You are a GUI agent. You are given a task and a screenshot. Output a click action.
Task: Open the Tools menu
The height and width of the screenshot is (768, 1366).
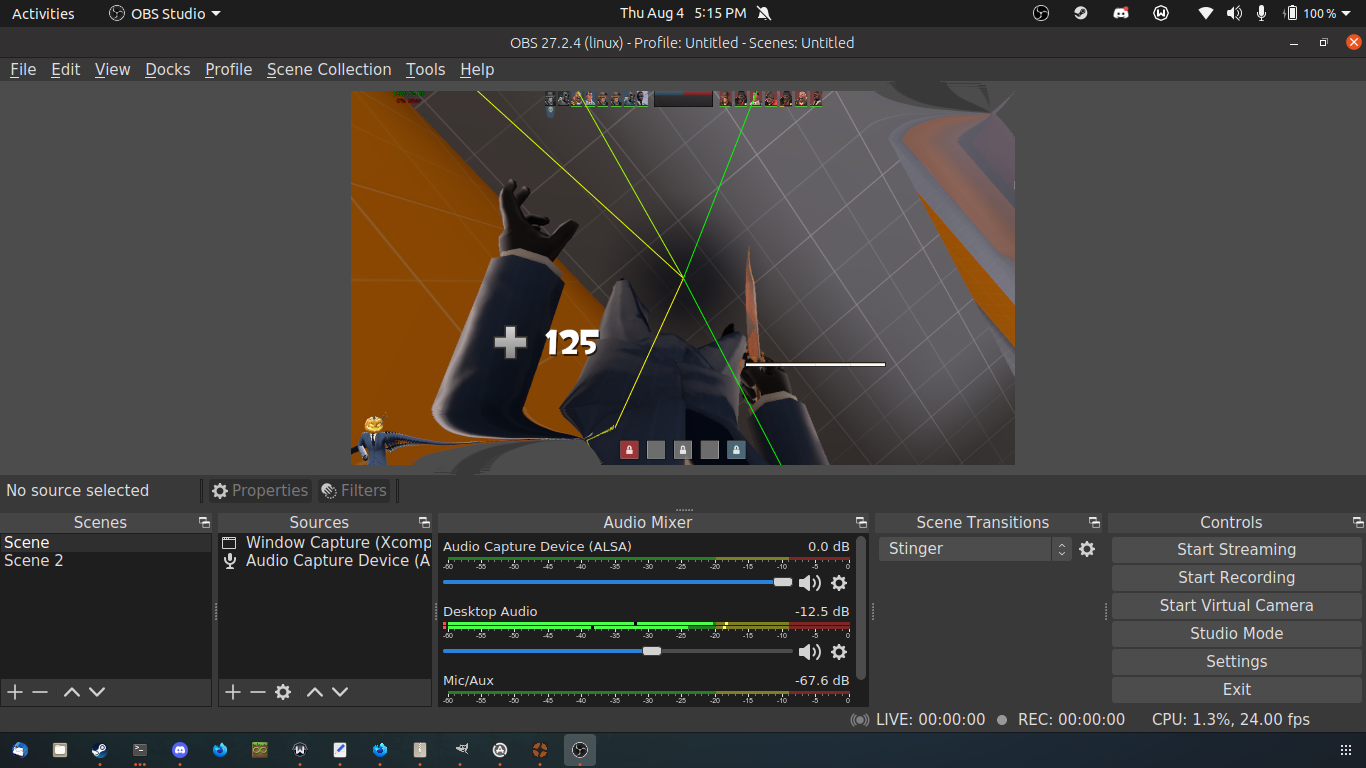(x=426, y=69)
